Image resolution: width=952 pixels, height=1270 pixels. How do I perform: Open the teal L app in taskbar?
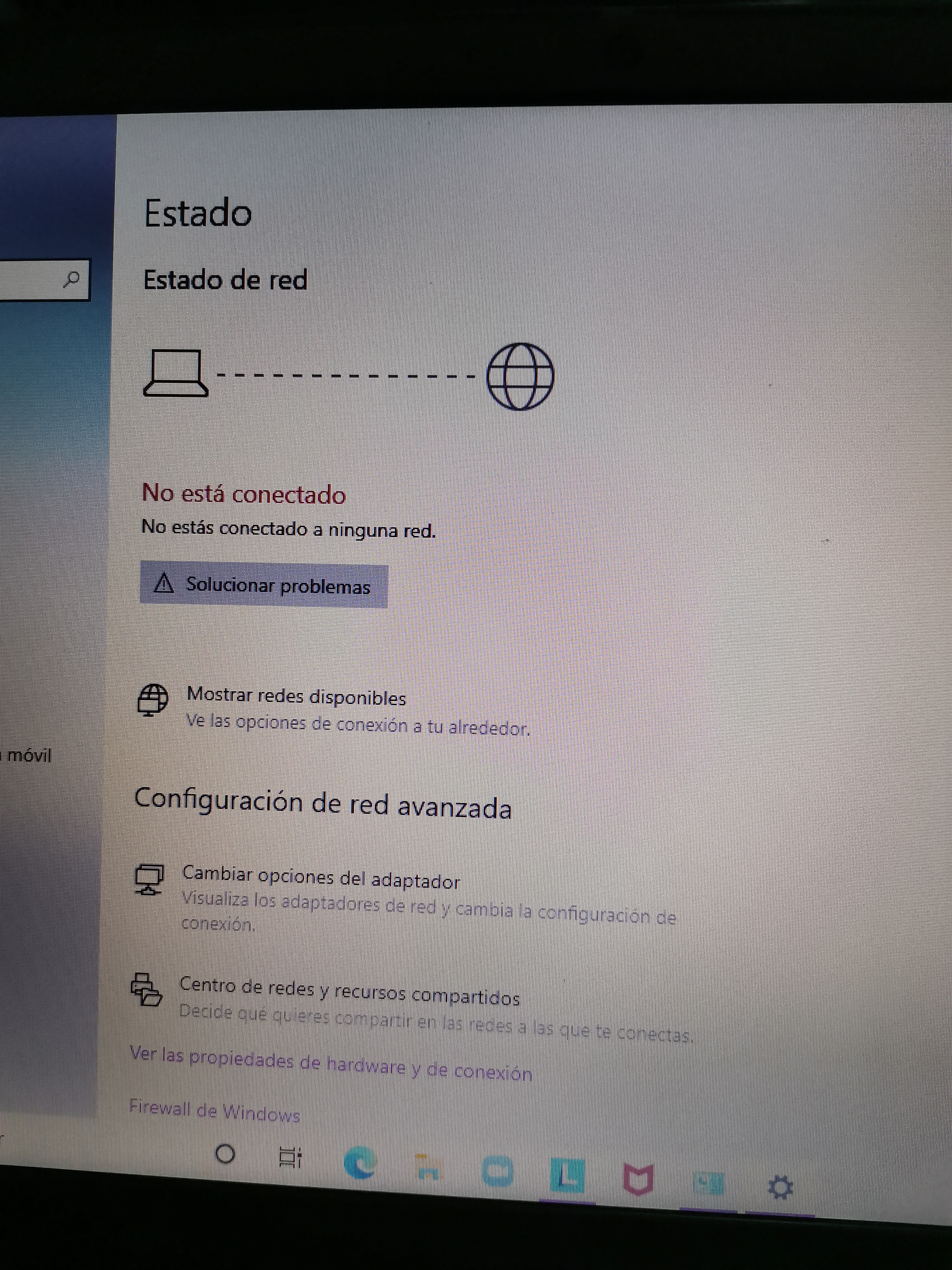[567, 1176]
